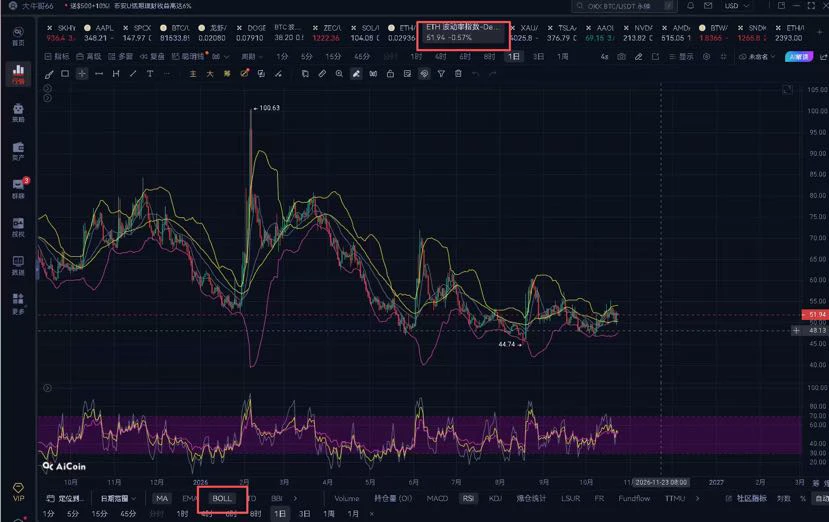Select the brush drawing tool
829x522 pixels.
(48, 74)
